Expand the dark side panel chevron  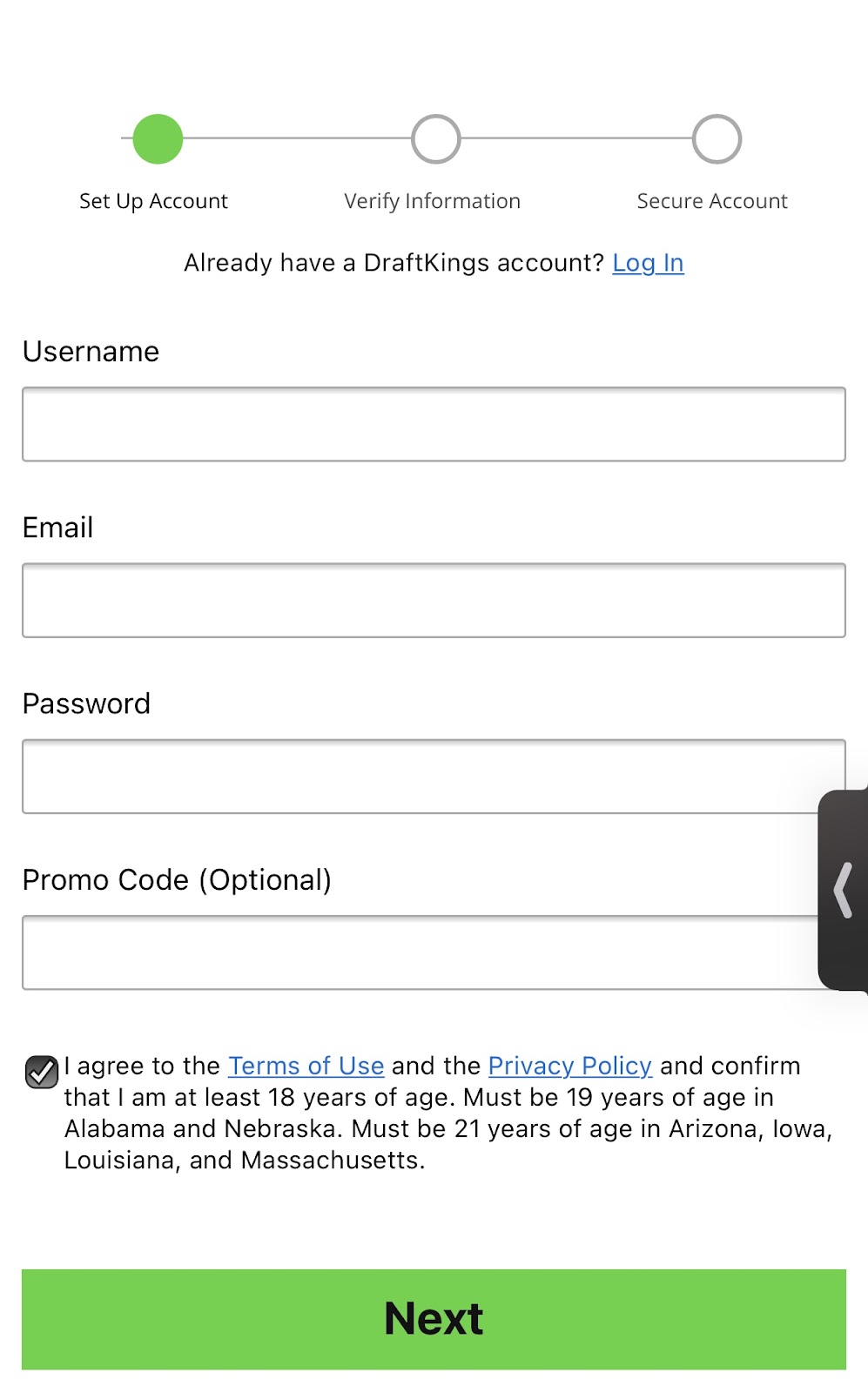pyautogui.click(x=843, y=890)
